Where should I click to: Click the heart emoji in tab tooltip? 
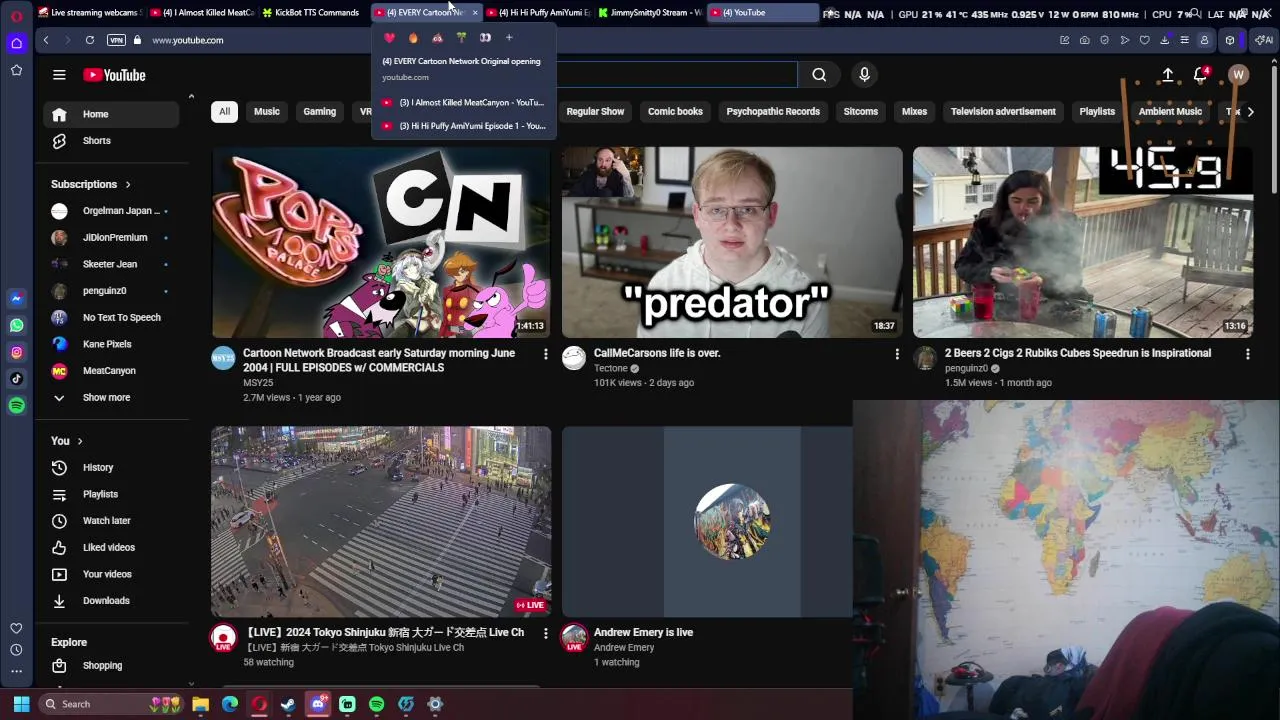click(390, 38)
